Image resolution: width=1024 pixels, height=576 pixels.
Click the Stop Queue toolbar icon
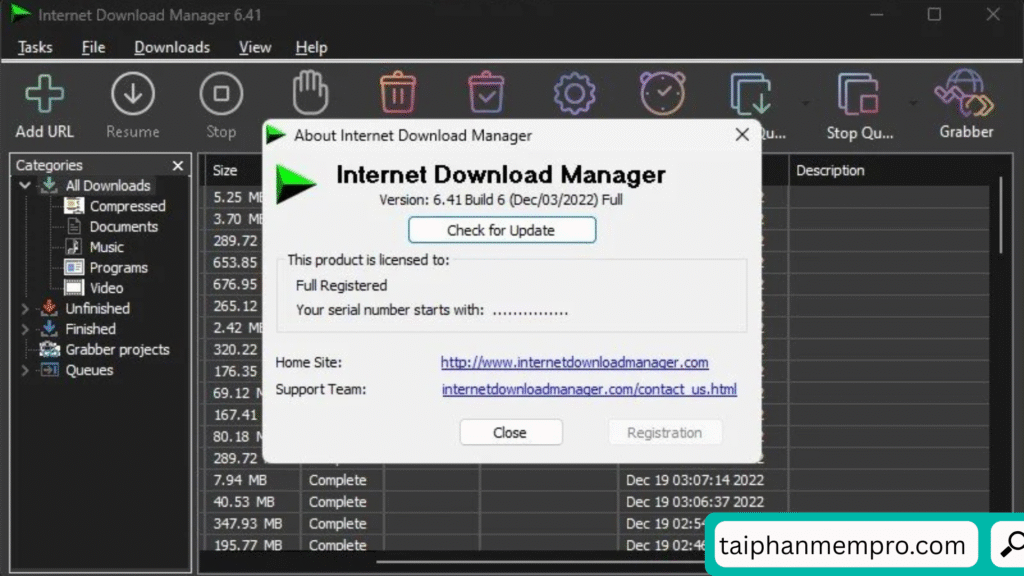[x=857, y=96]
